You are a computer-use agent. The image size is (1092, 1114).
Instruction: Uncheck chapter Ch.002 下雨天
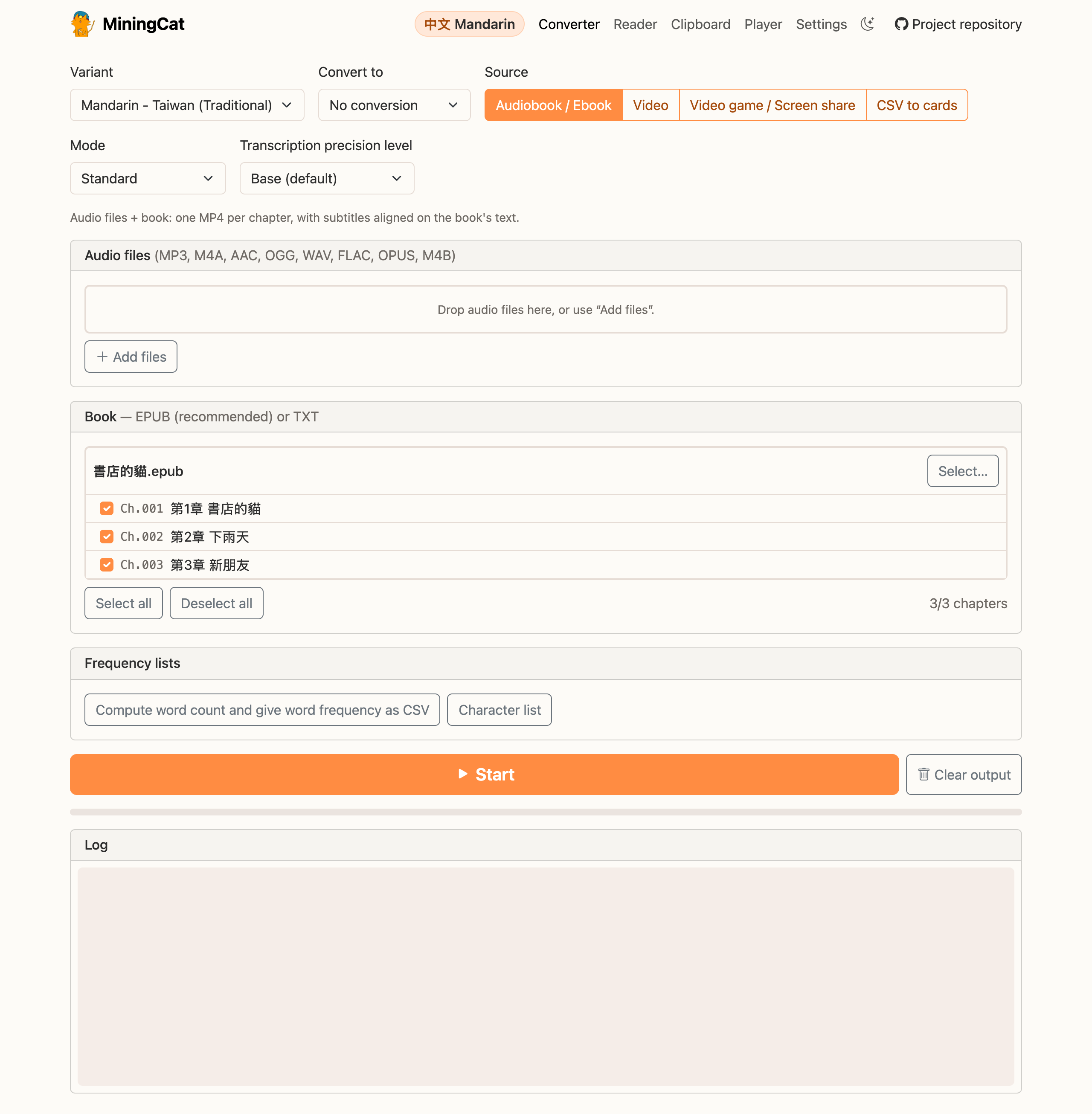[x=106, y=537]
